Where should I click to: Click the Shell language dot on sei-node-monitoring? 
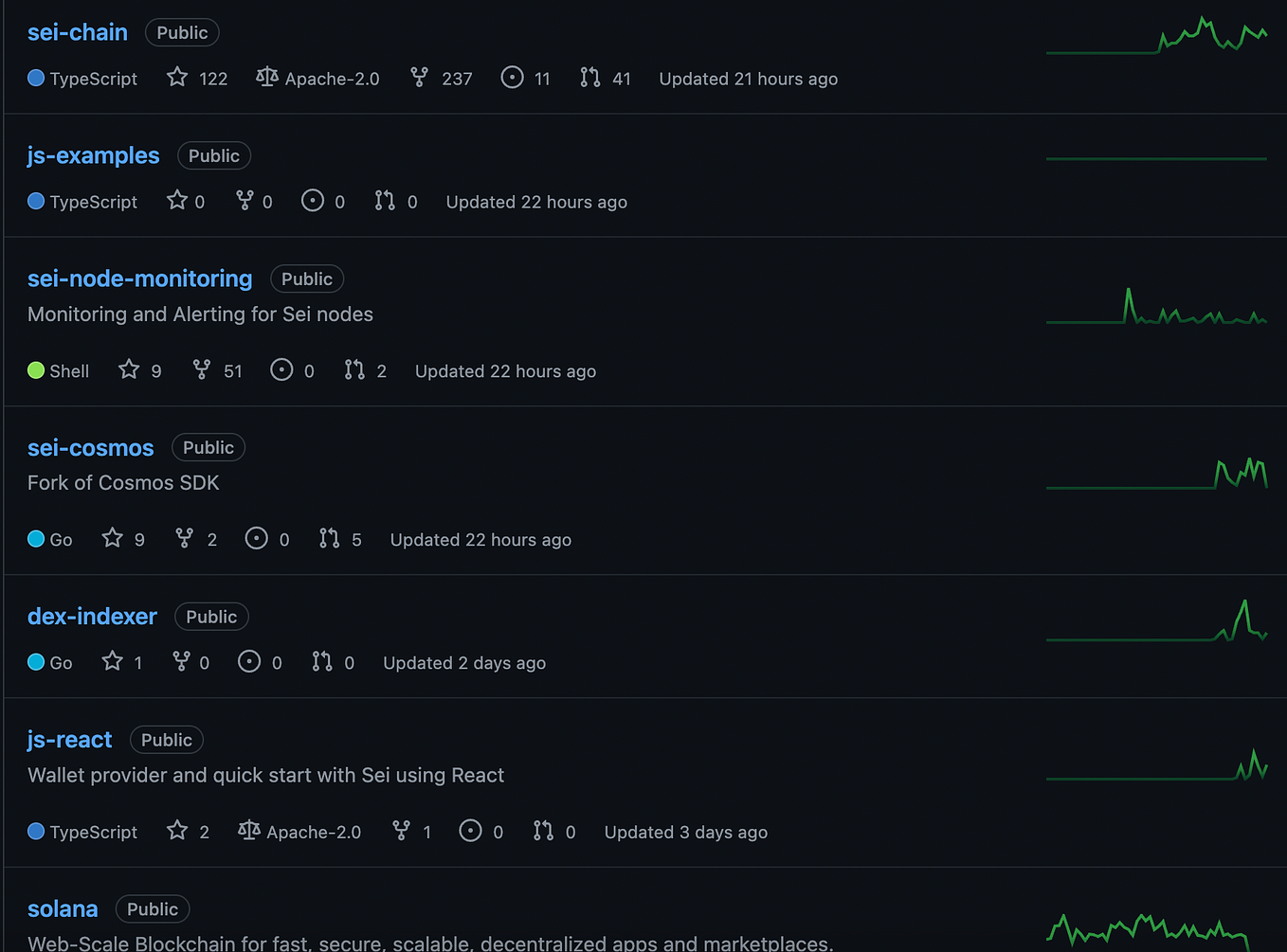36,370
